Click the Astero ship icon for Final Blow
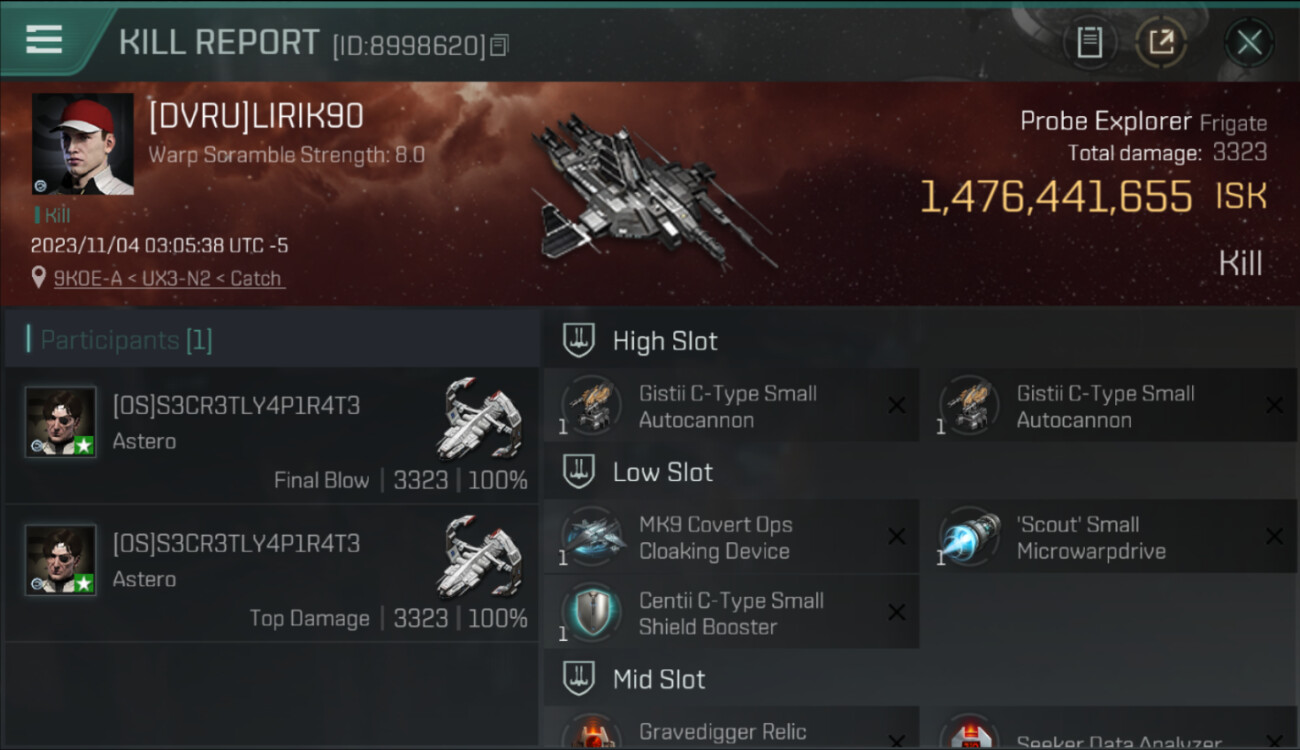Screen dimensions: 1300x750 [x=482, y=418]
